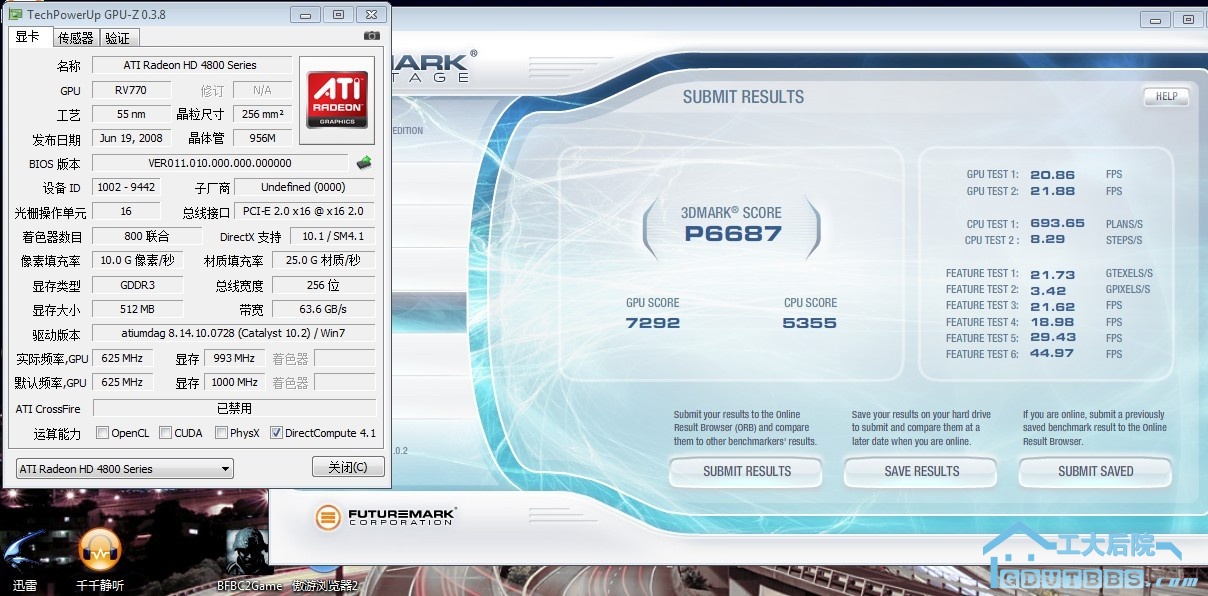1208x596 pixels.
Task: Minimize the GPU-Z window
Action: coord(306,15)
